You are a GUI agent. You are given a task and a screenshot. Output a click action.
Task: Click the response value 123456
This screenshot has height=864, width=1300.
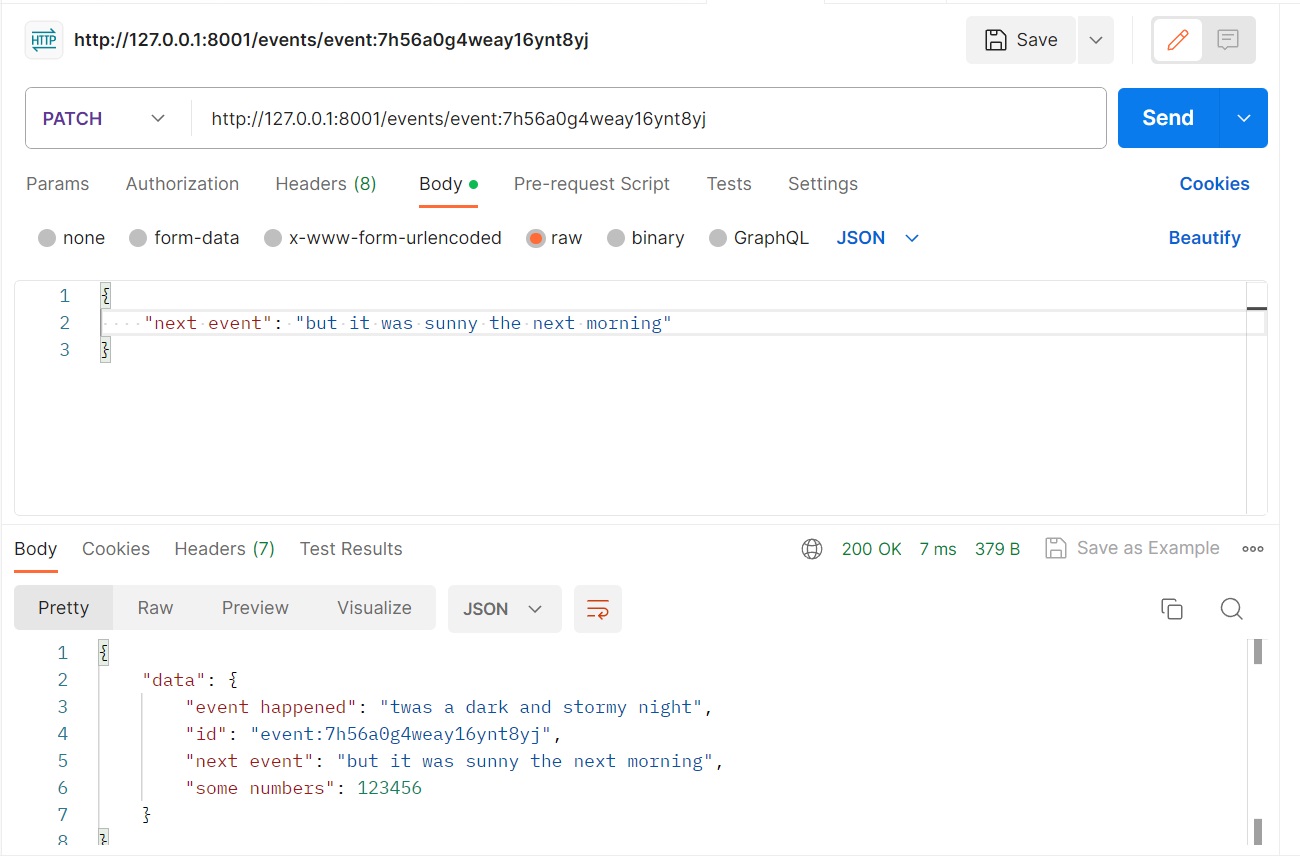(389, 788)
